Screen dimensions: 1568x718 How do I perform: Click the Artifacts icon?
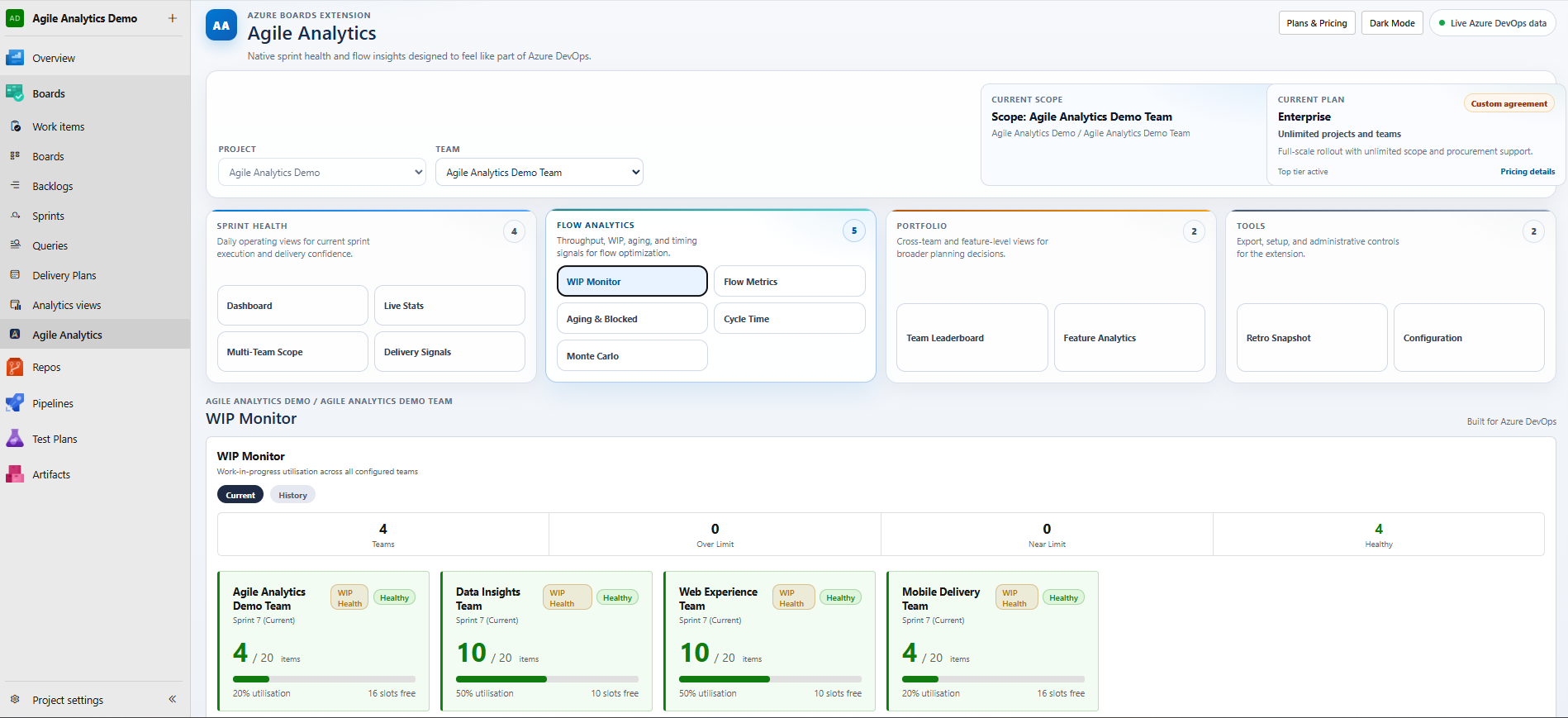pos(15,474)
